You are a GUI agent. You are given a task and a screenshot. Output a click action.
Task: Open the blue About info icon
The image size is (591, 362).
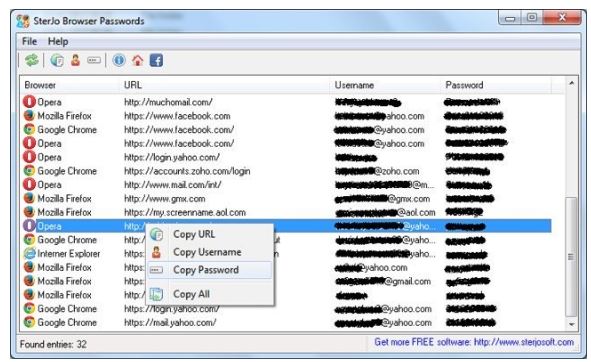coord(119,60)
